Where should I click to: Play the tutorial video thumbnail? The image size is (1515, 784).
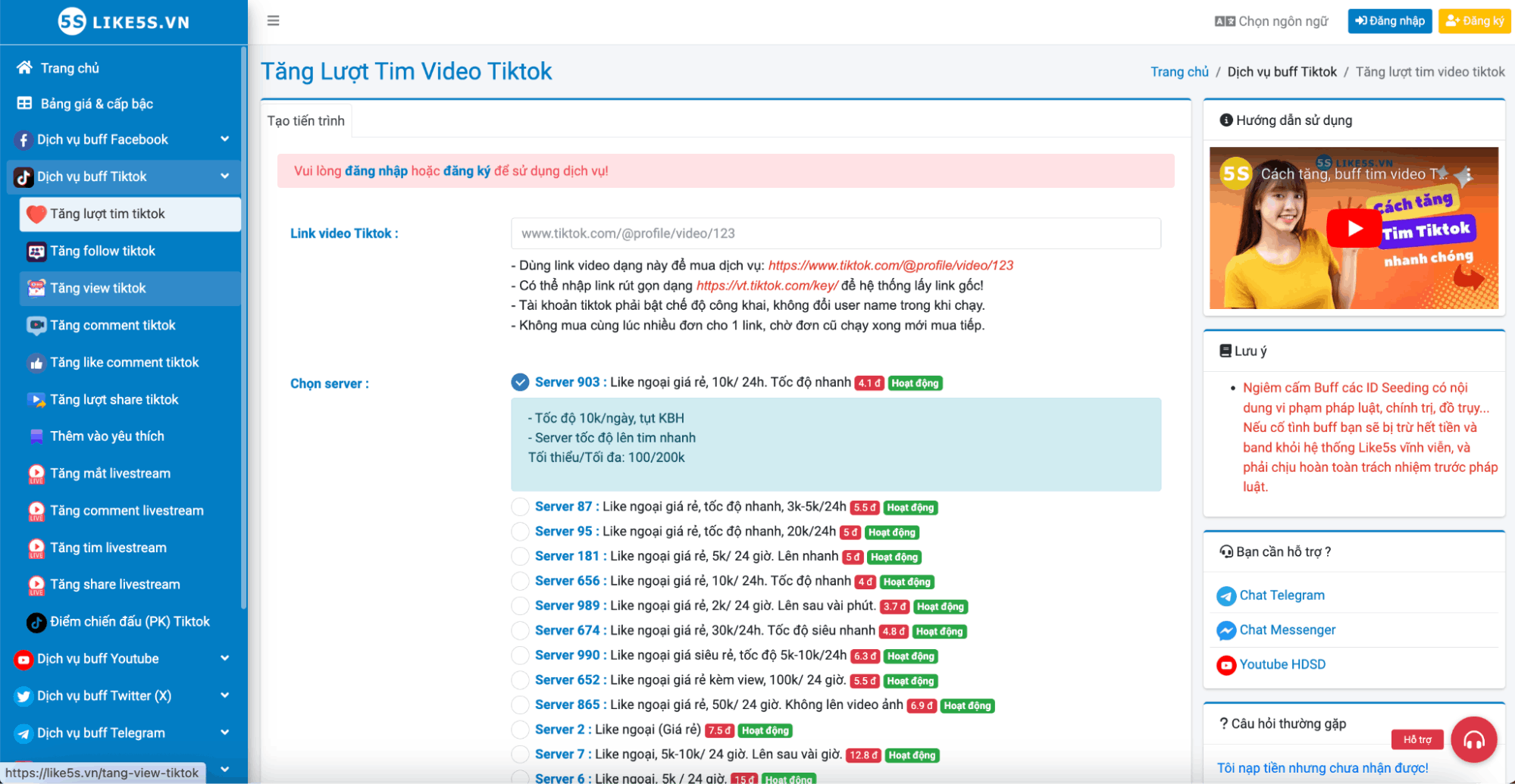point(1354,228)
